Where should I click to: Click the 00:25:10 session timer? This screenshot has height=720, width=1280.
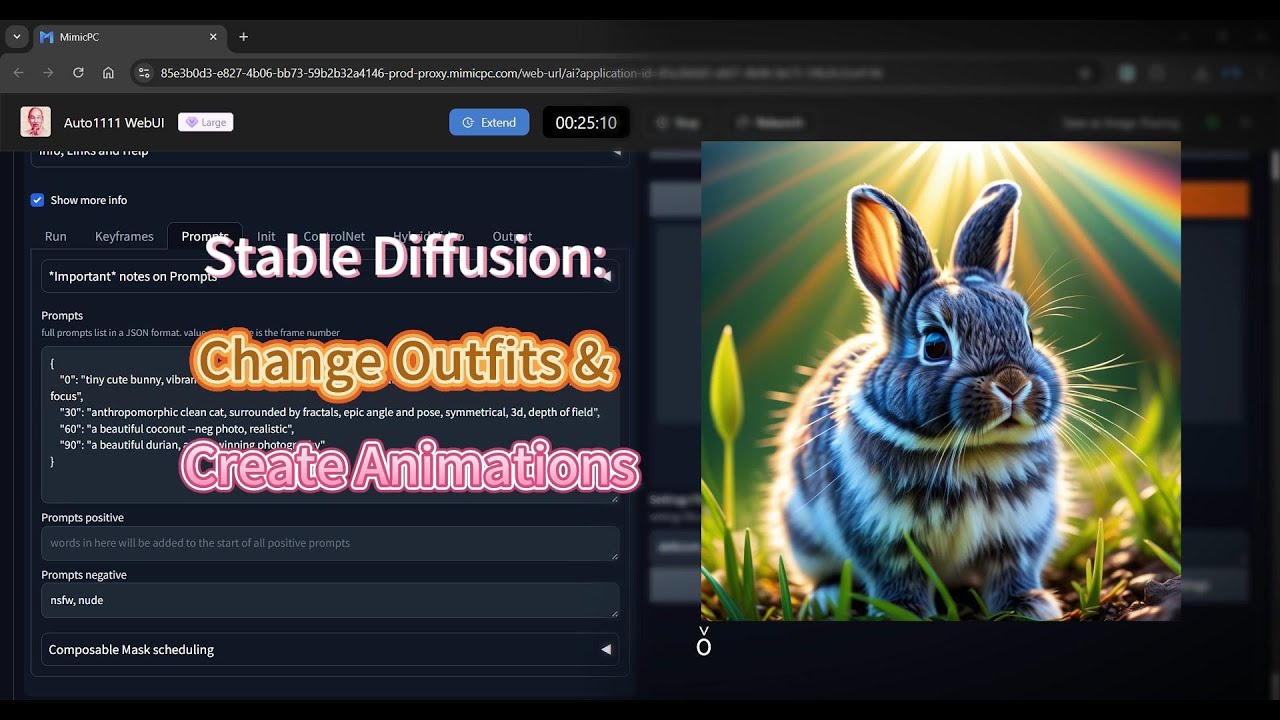[x=586, y=122]
